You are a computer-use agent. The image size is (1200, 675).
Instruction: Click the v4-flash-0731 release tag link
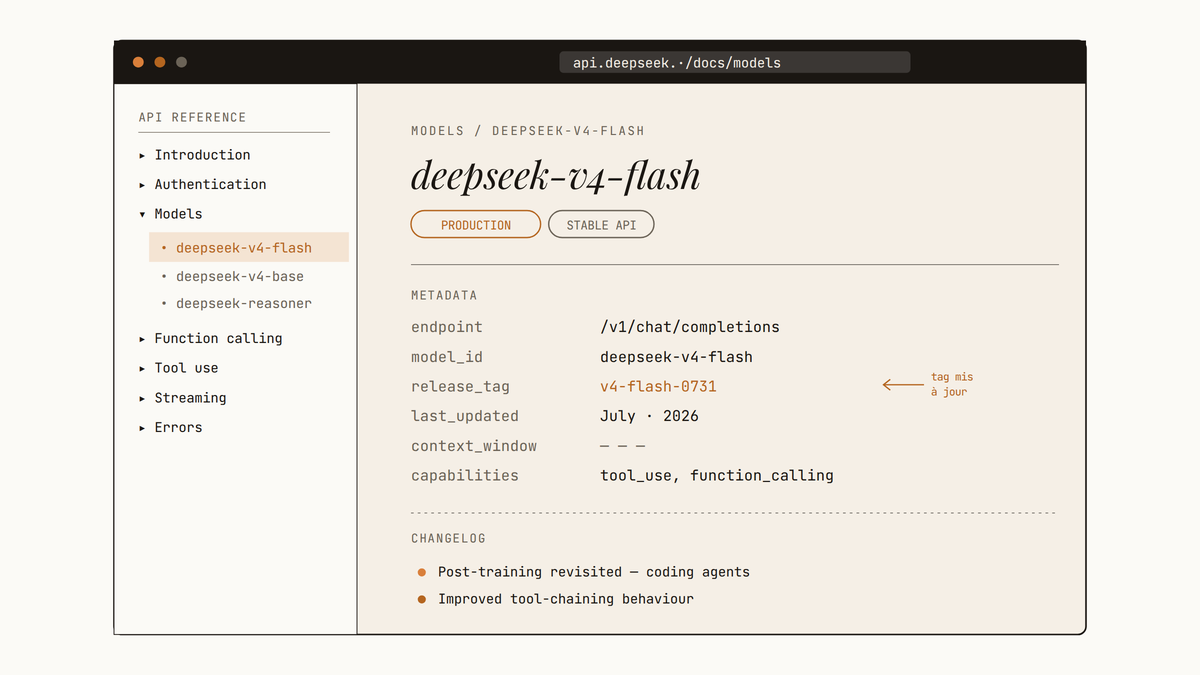(x=658, y=387)
